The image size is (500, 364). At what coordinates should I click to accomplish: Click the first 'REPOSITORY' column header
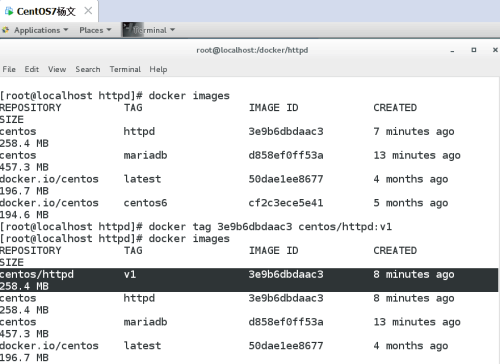tap(30, 108)
